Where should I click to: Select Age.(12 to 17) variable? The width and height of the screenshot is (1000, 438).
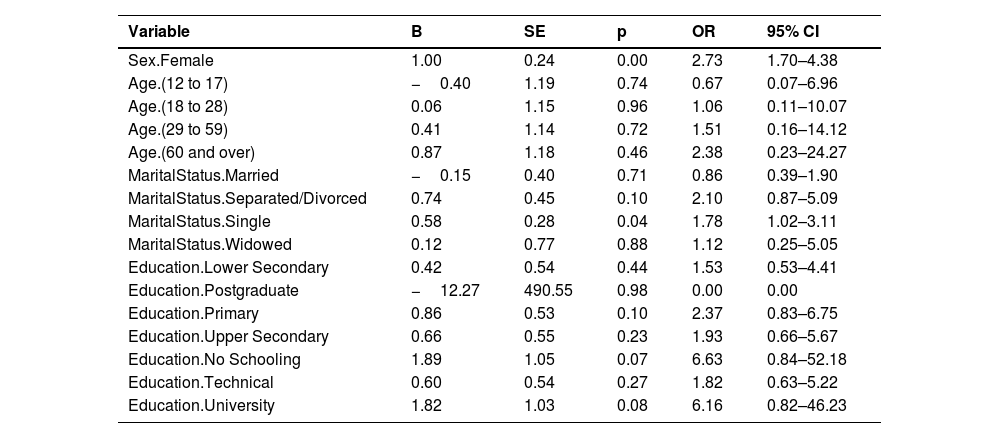coord(178,84)
